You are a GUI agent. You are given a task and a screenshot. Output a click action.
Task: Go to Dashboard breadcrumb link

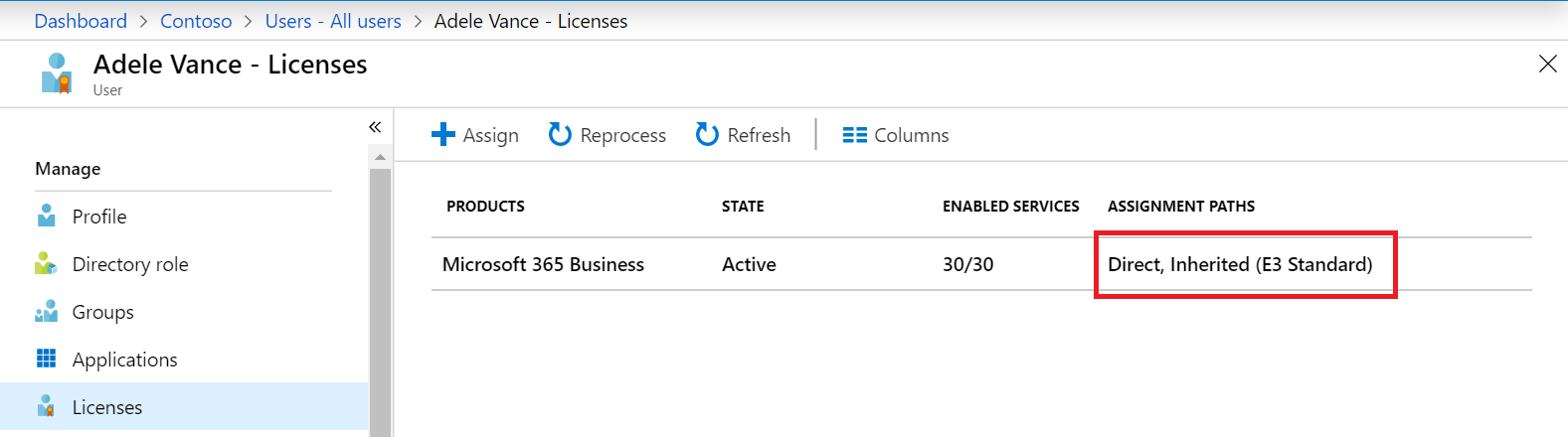[x=81, y=21]
